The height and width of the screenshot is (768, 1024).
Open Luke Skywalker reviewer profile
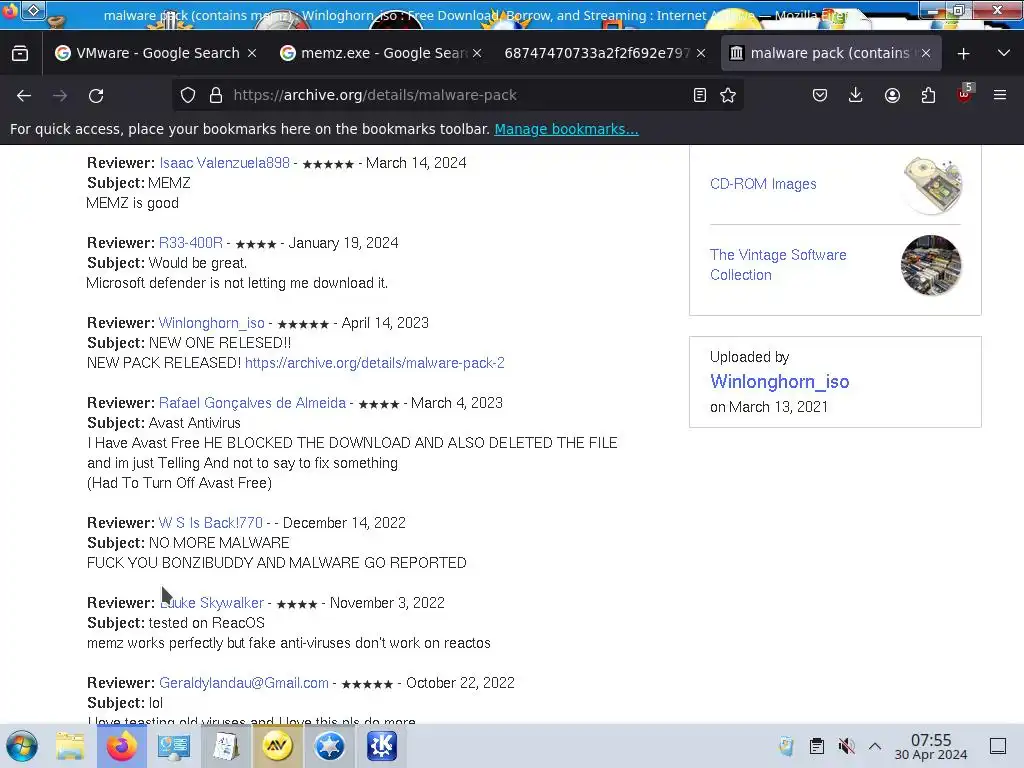[212, 603]
